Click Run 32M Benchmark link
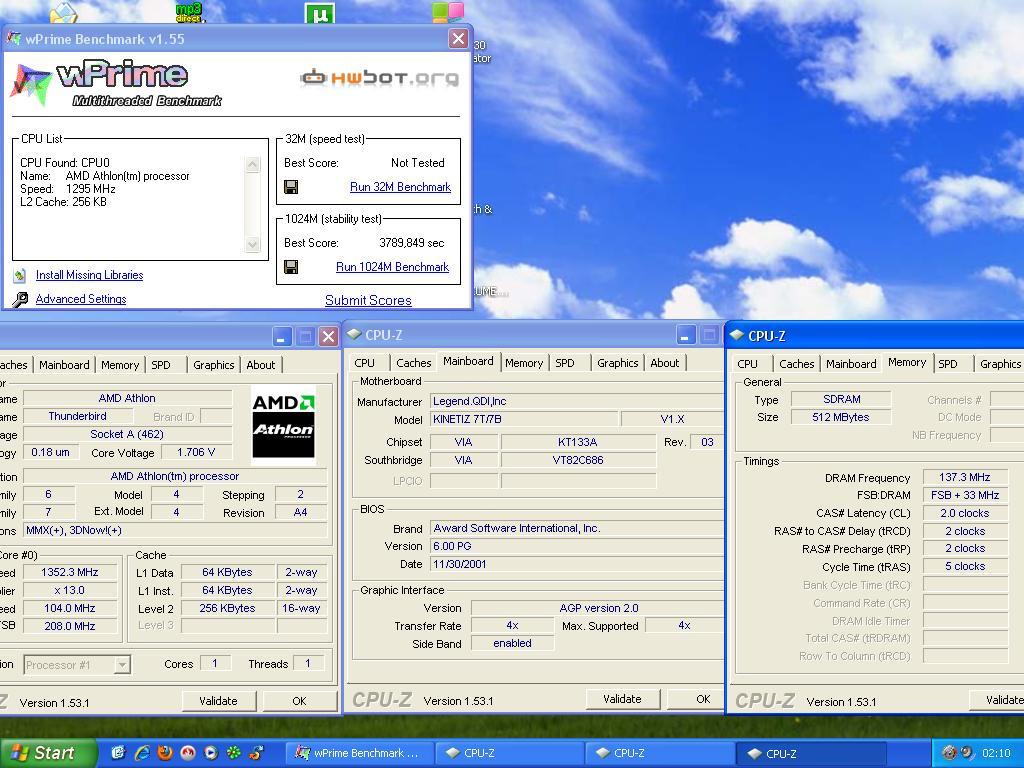Screen dimensions: 1024x768 [400, 187]
